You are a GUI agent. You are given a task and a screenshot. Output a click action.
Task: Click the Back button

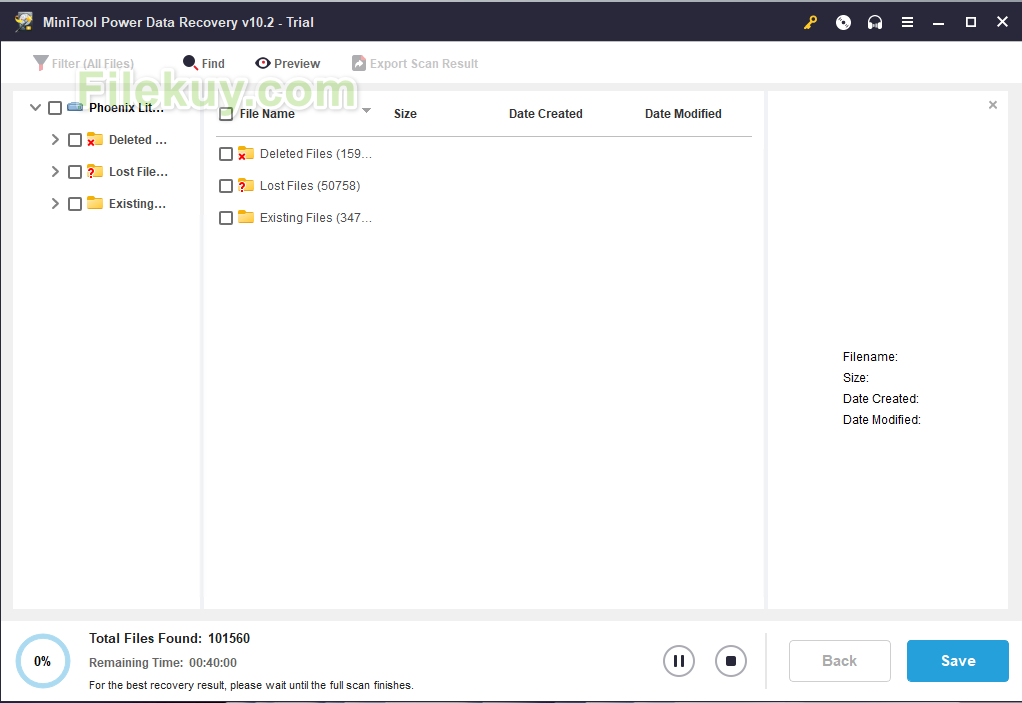pyautogui.click(x=840, y=661)
